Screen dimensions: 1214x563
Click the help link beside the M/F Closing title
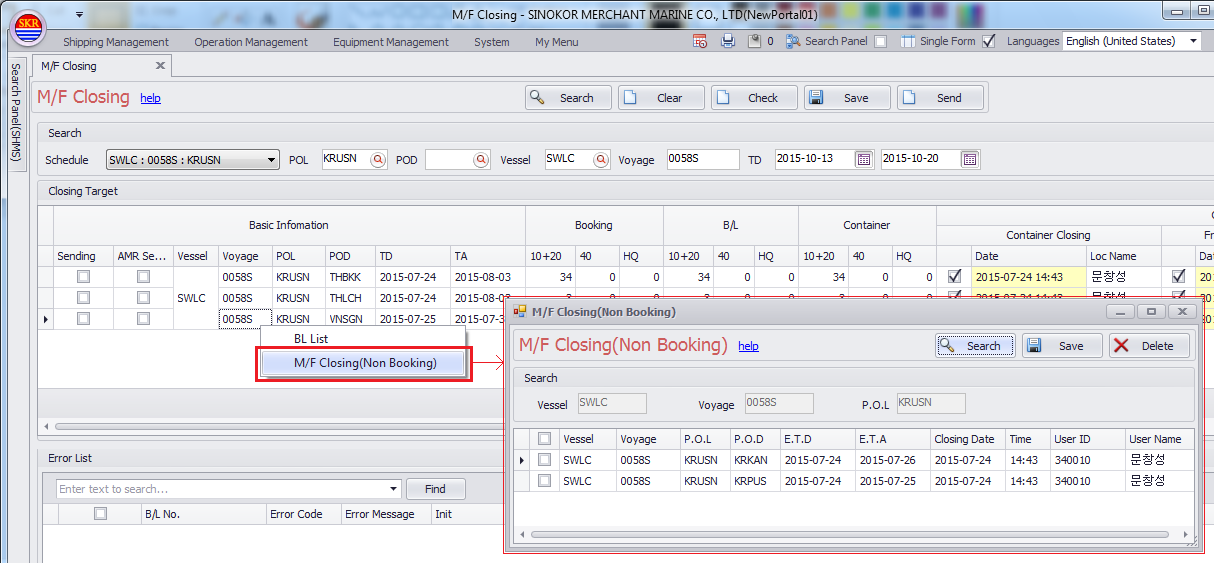coord(150,98)
